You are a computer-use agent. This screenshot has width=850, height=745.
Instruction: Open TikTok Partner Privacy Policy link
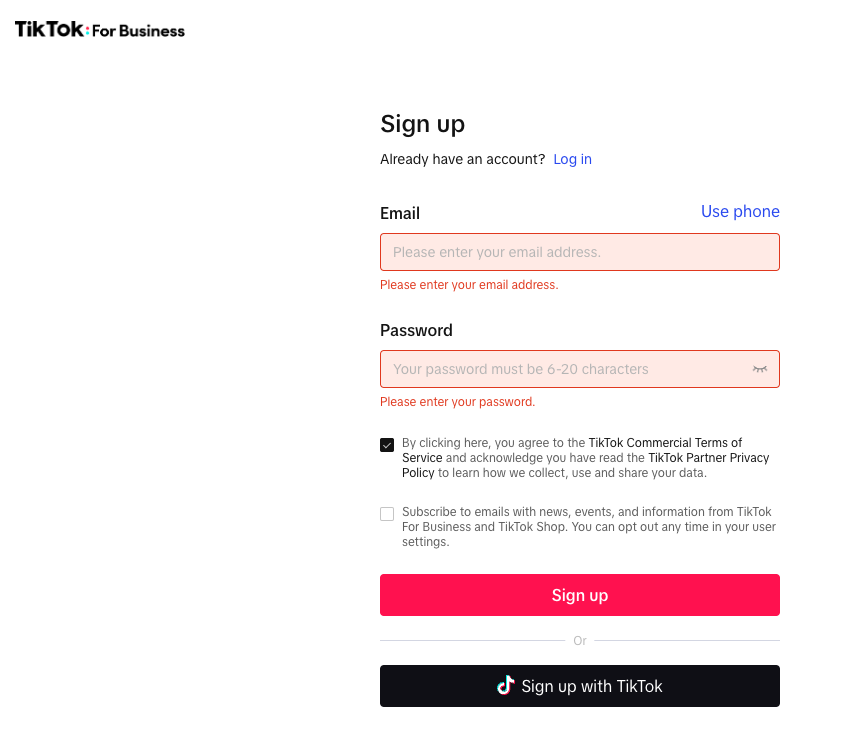pyautogui.click(x=709, y=458)
